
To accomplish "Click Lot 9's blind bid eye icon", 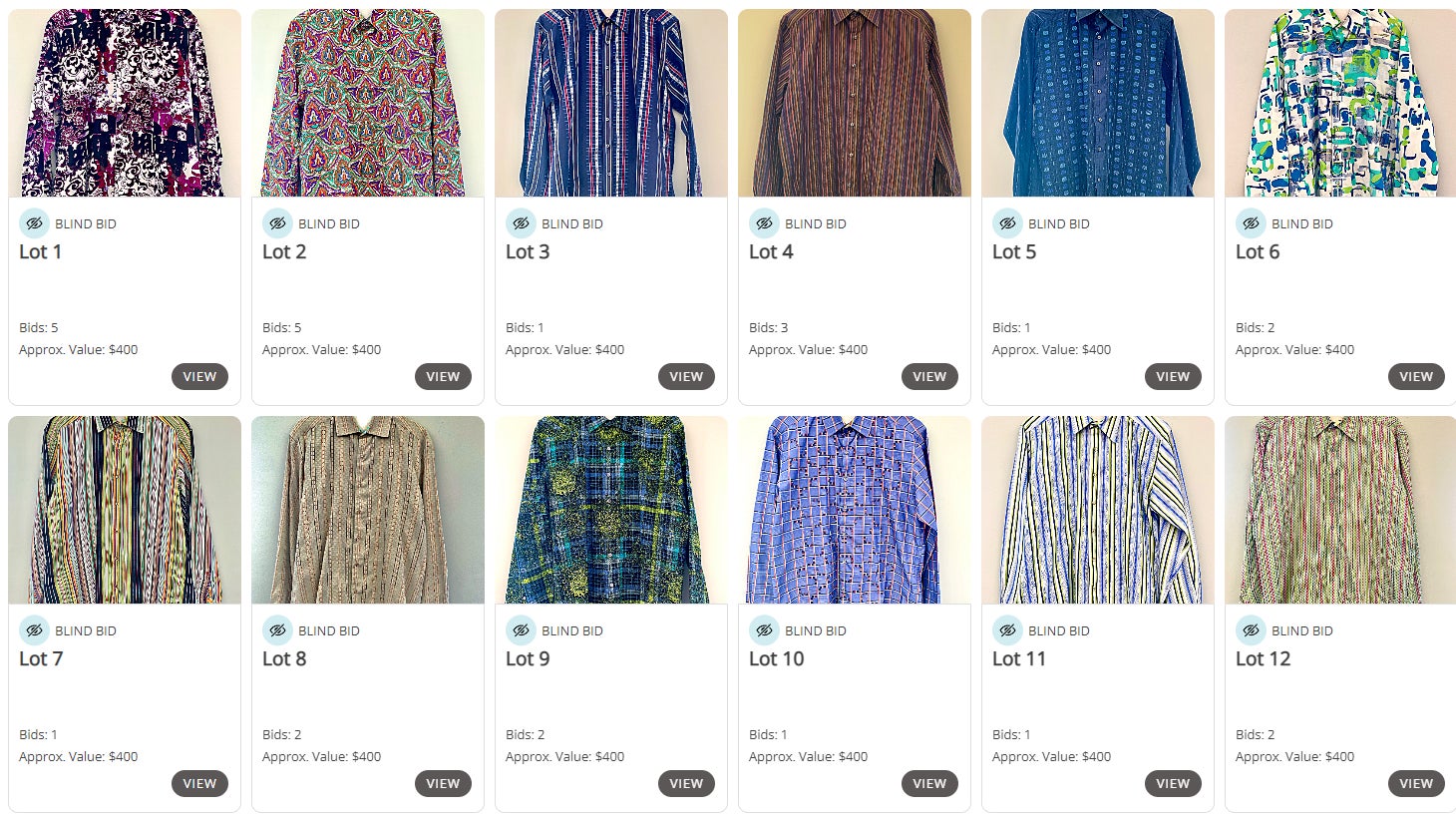I will pos(521,630).
